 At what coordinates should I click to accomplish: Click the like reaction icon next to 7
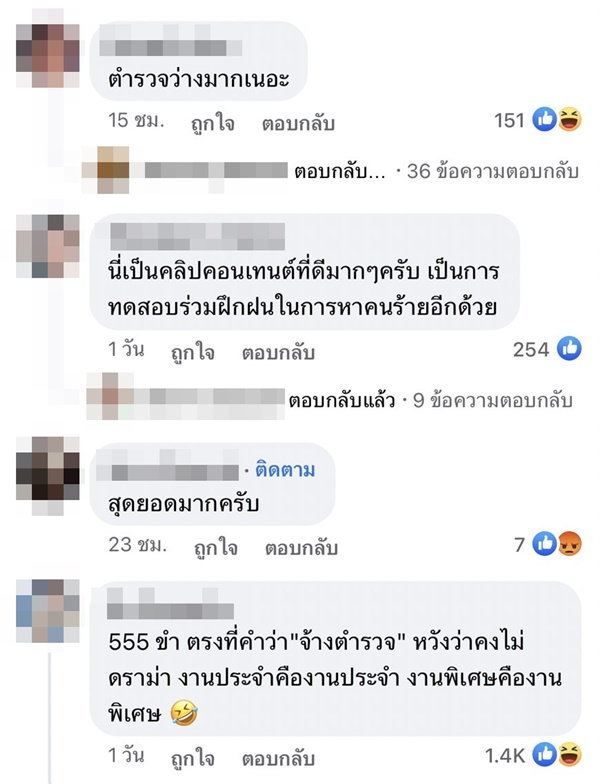[544, 544]
